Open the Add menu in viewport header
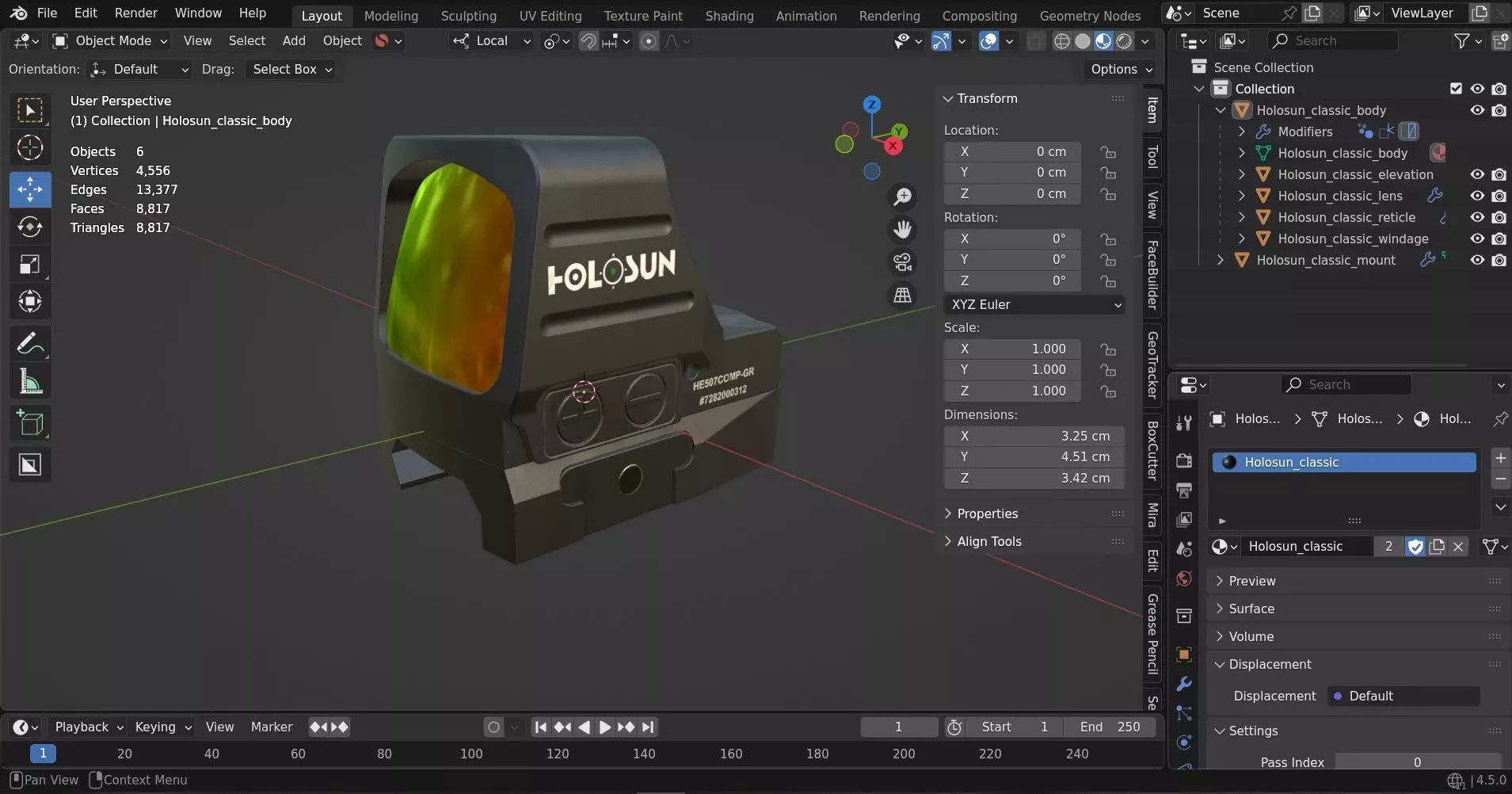The image size is (1512, 794). 294,41
